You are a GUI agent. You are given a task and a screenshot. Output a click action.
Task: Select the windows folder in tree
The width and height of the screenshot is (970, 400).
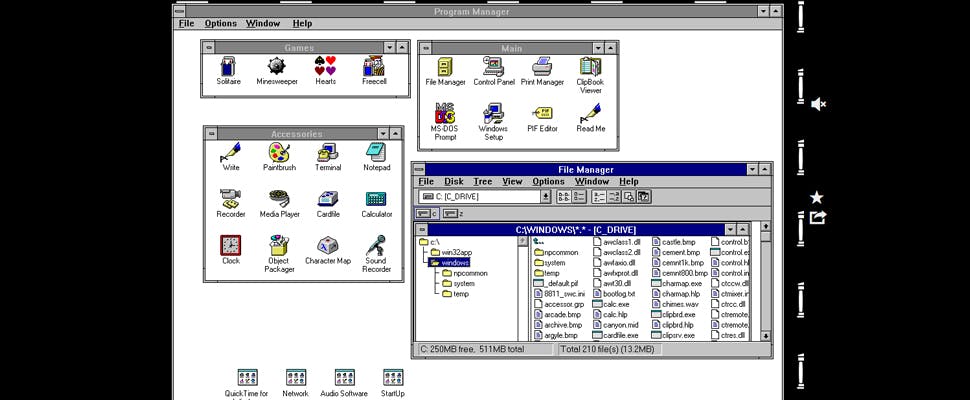click(449, 263)
